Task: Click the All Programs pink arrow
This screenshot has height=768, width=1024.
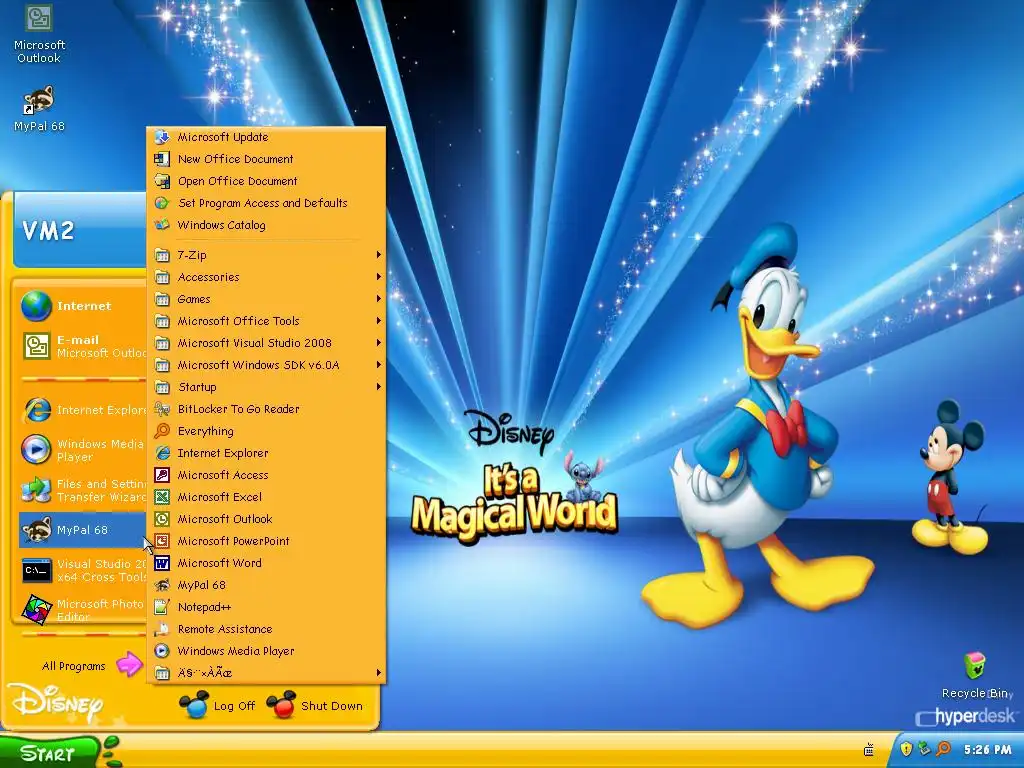Action: [129, 665]
